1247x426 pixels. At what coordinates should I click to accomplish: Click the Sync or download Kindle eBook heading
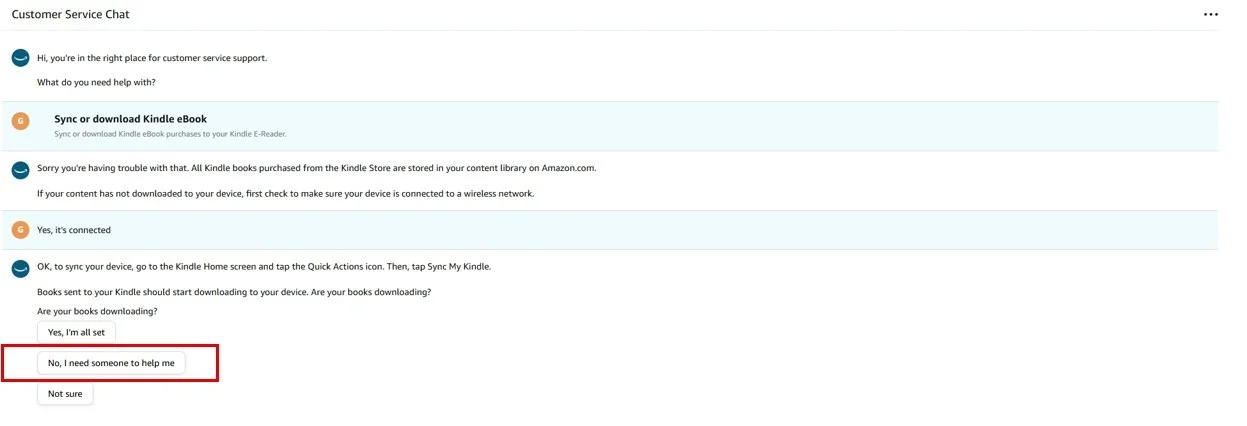coord(130,119)
